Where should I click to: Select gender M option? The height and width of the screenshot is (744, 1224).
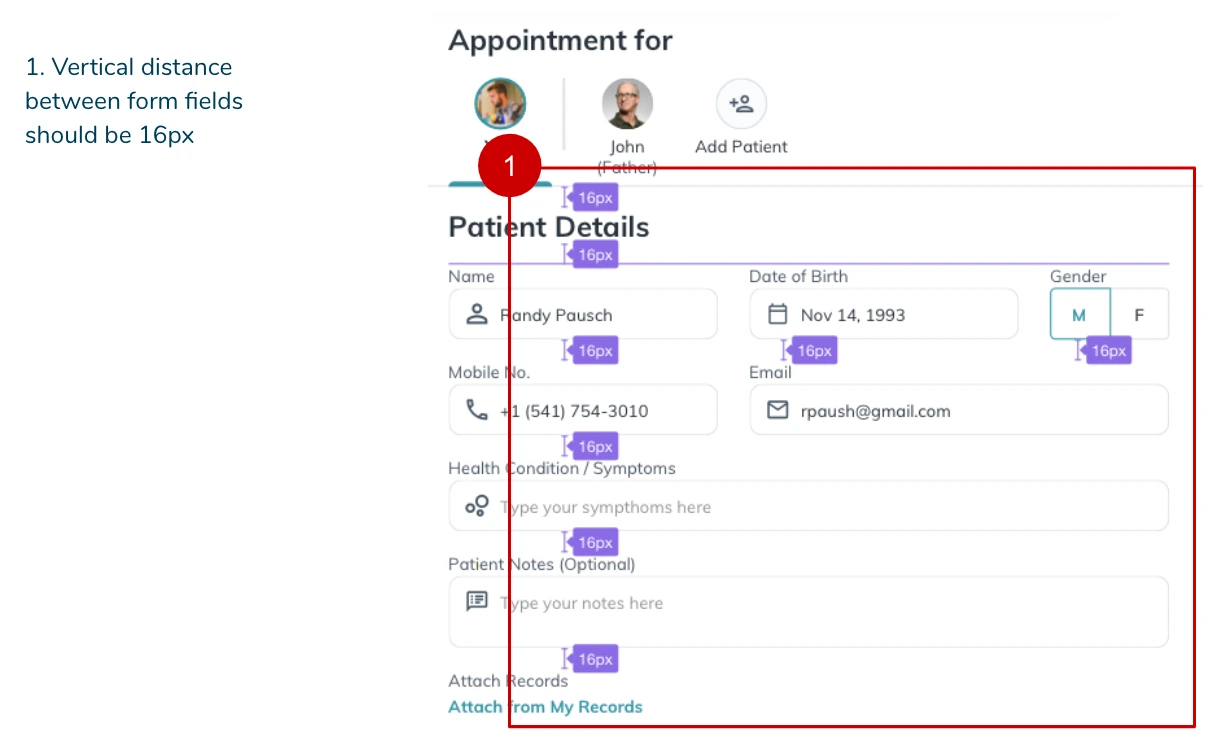click(1079, 315)
